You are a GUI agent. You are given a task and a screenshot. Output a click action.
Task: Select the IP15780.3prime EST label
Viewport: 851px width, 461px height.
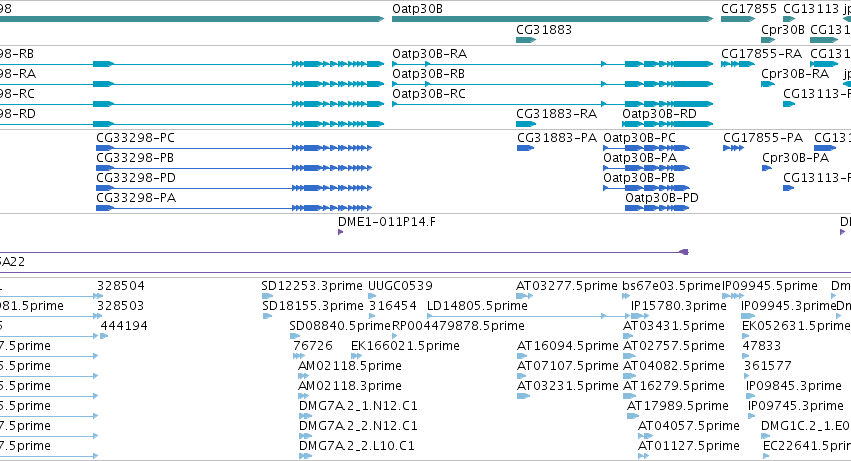click(x=678, y=306)
